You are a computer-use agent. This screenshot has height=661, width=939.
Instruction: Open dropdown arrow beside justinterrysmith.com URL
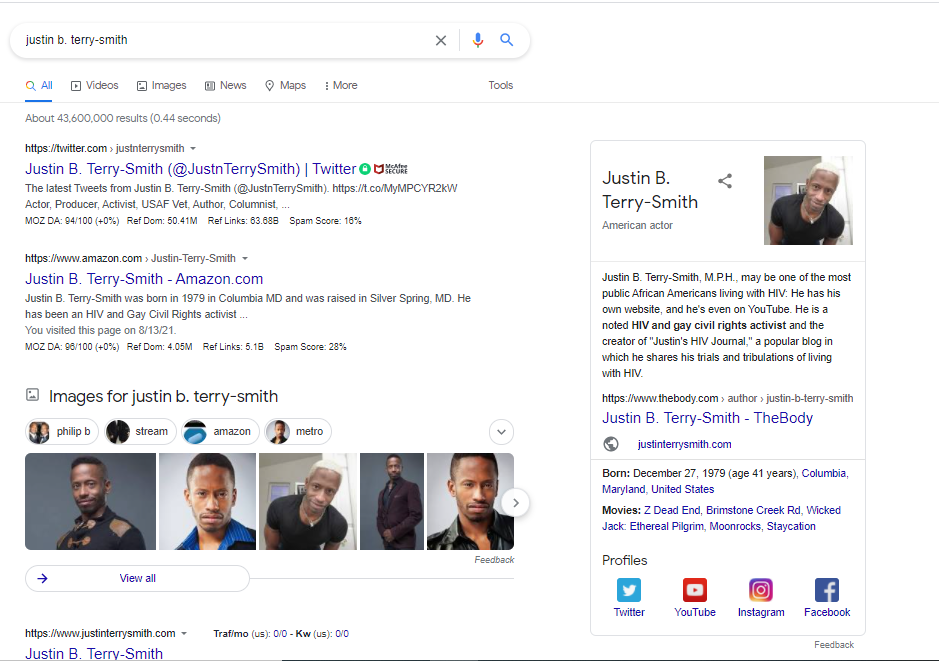click(184, 633)
